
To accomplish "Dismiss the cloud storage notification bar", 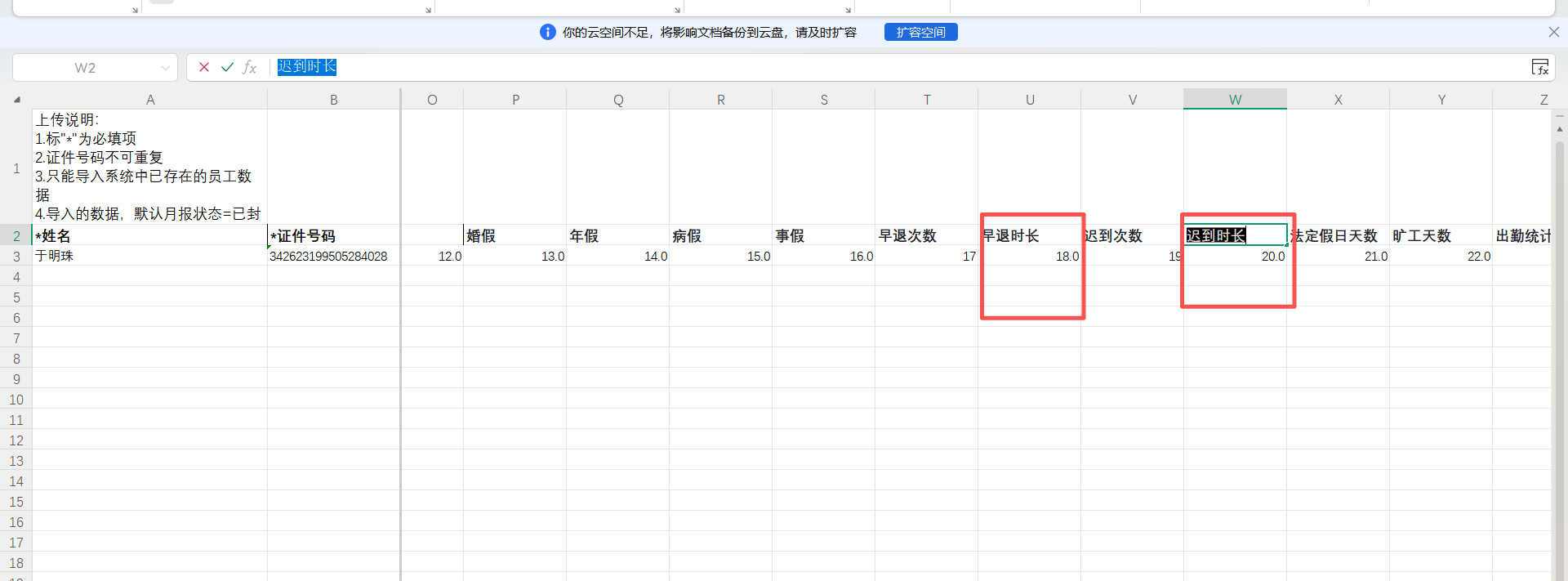I will (1553, 32).
